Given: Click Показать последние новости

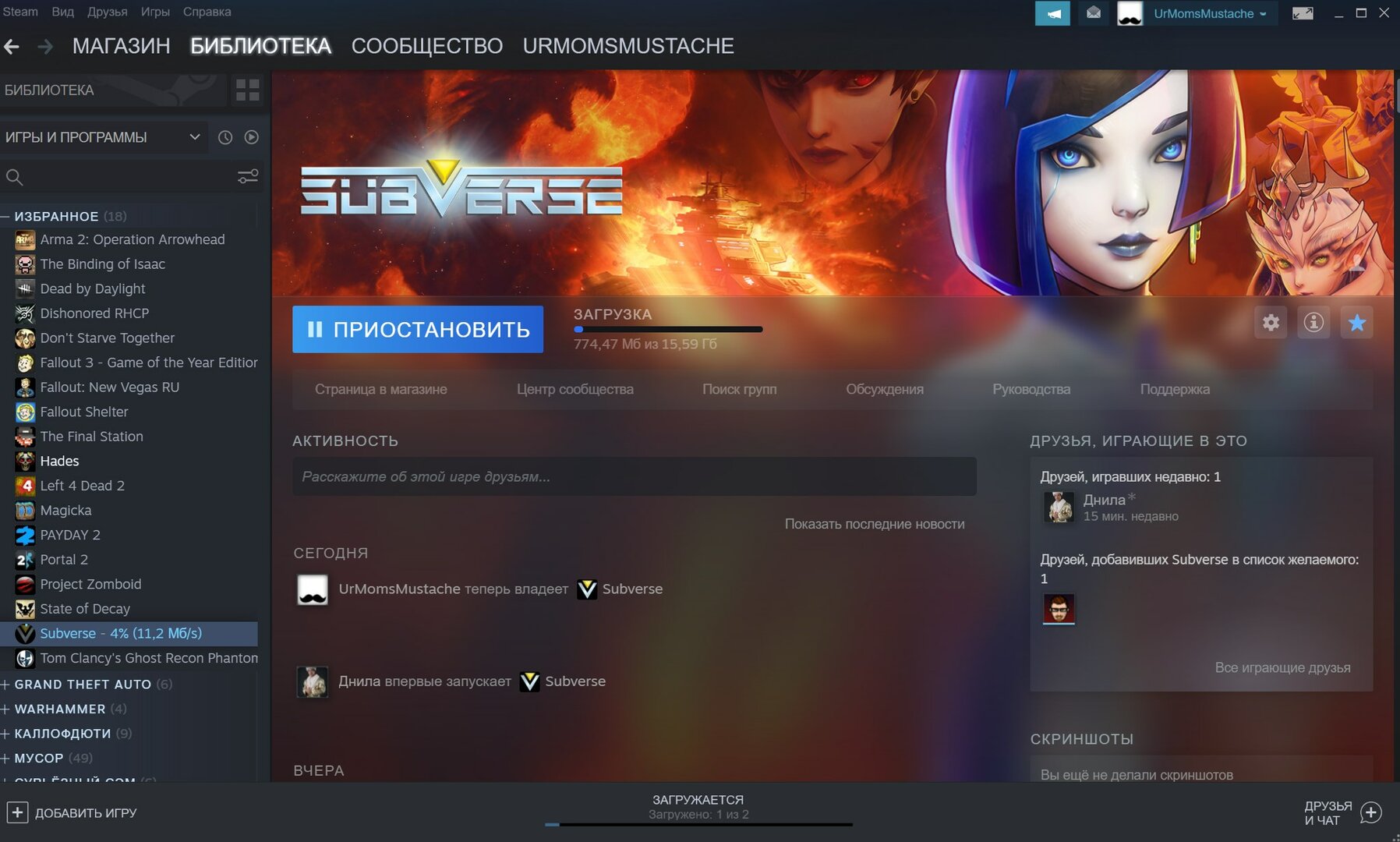Looking at the screenshot, I should 875,524.
